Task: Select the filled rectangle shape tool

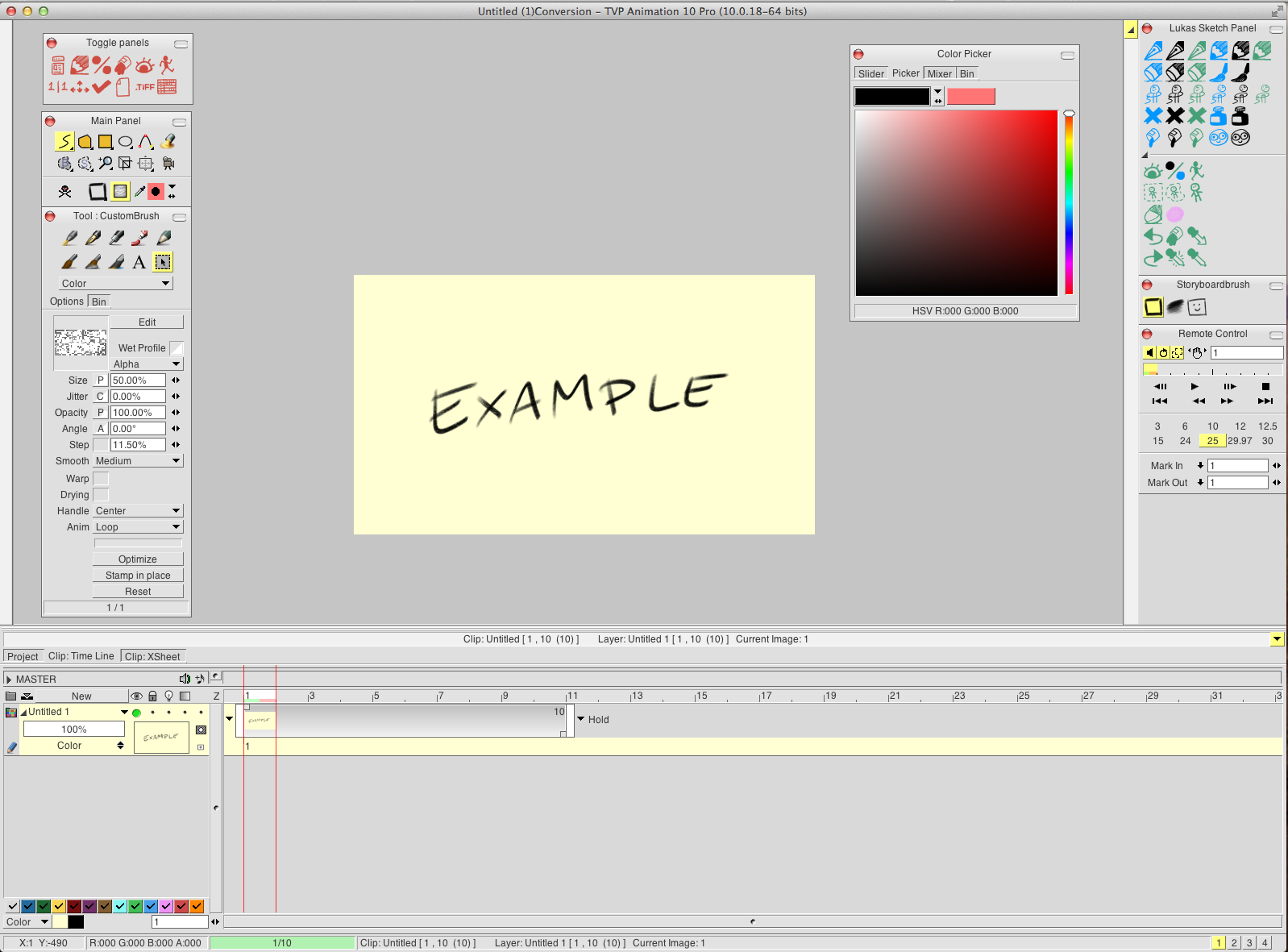Action: pos(105,142)
